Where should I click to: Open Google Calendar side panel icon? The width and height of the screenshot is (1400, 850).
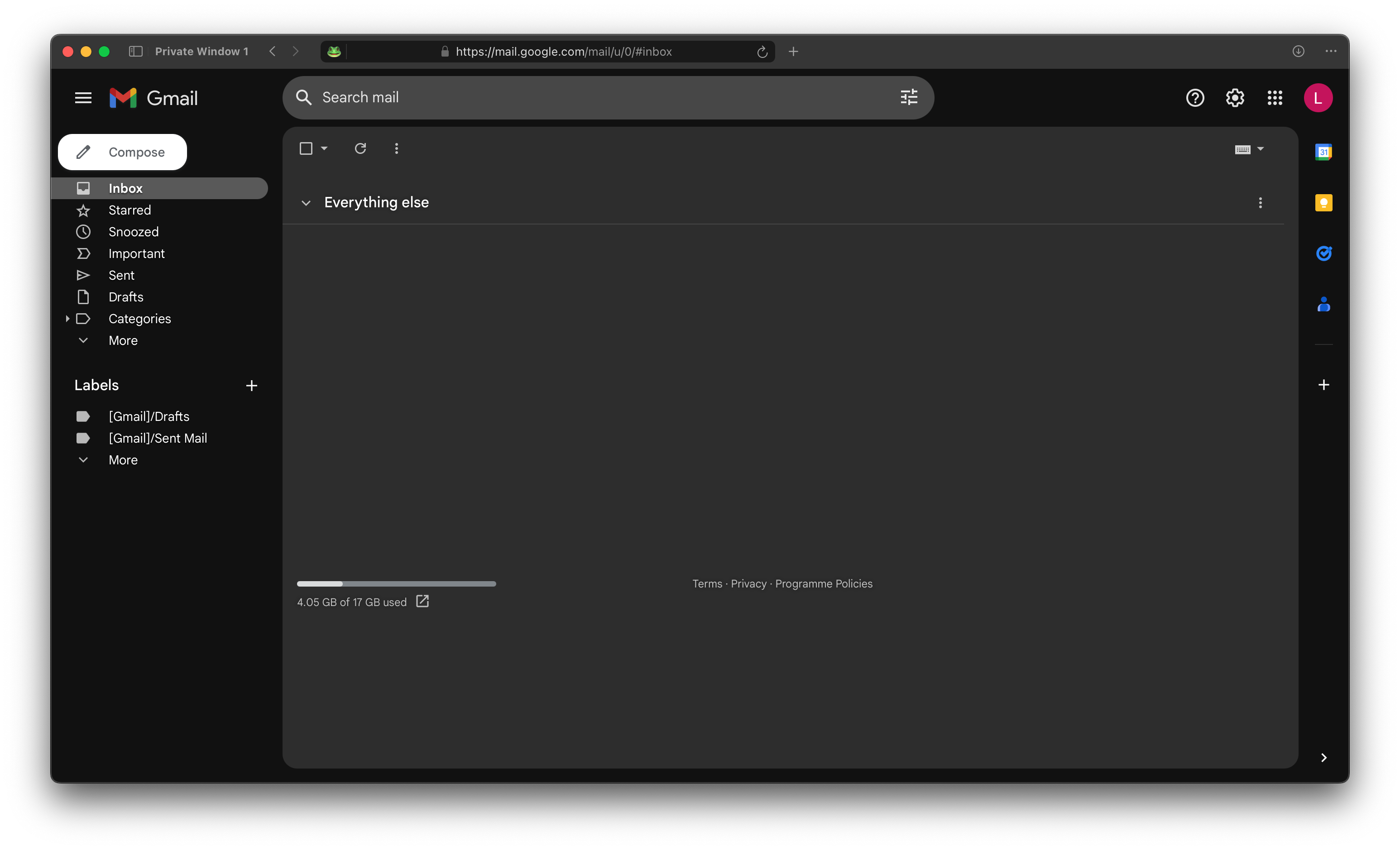tap(1323, 152)
